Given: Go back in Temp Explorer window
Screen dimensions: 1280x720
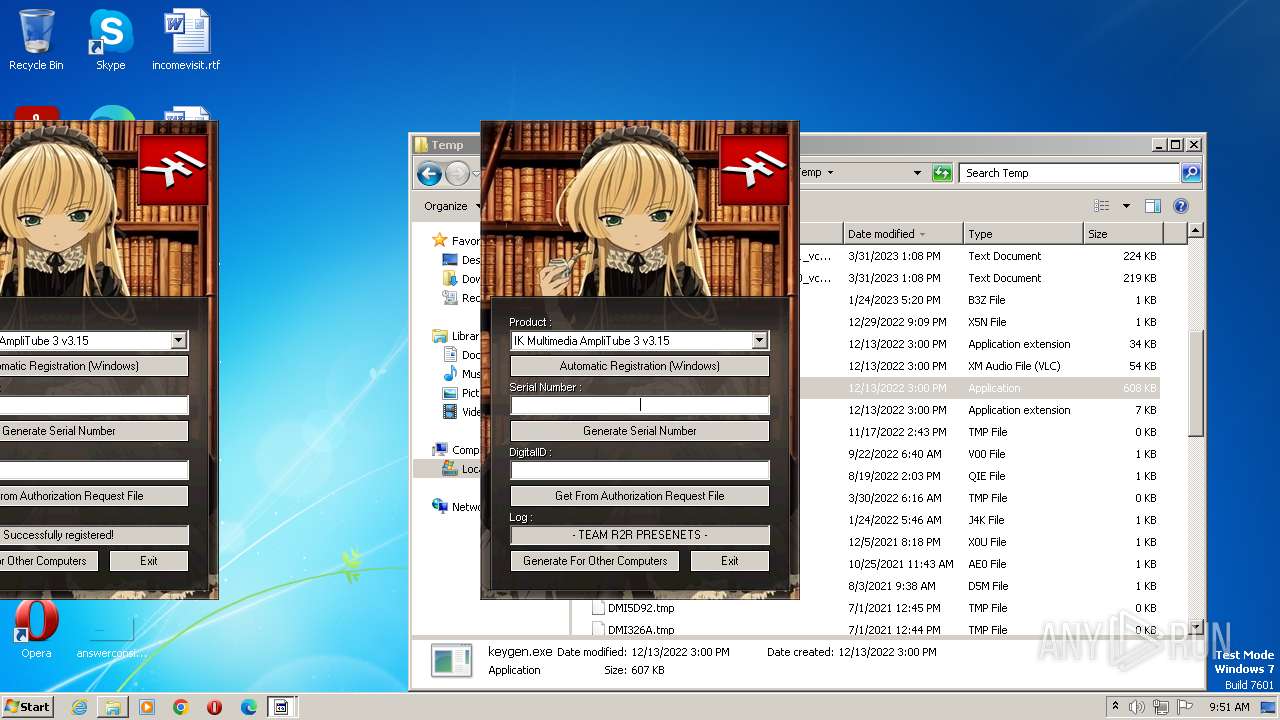Looking at the screenshot, I should [430, 174].
